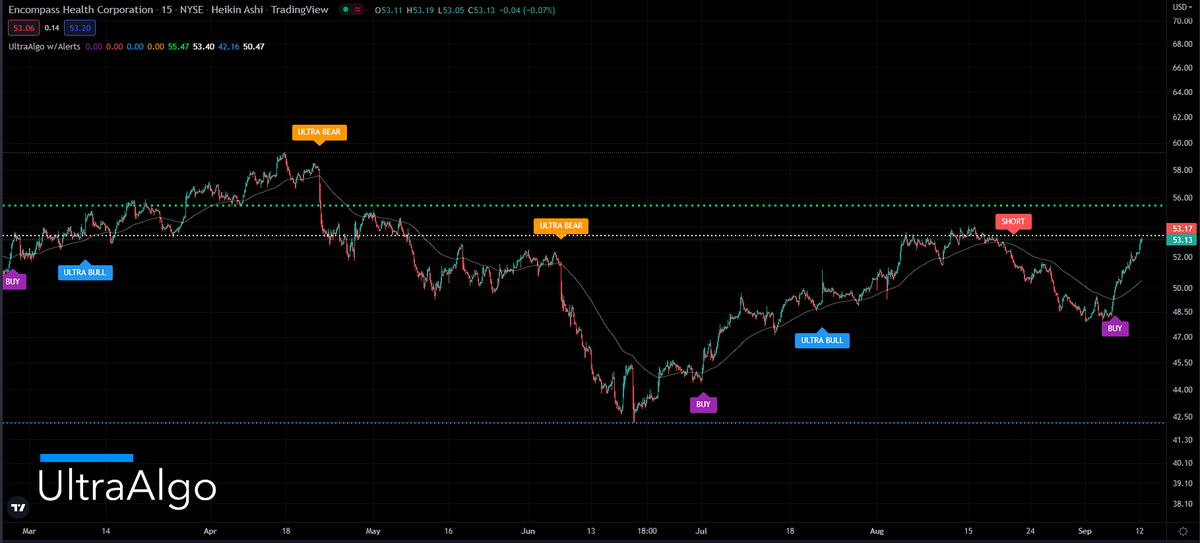The image size is (1200, 543).
Task: Click the SHORT signal label
Action: pos(1013,221)
